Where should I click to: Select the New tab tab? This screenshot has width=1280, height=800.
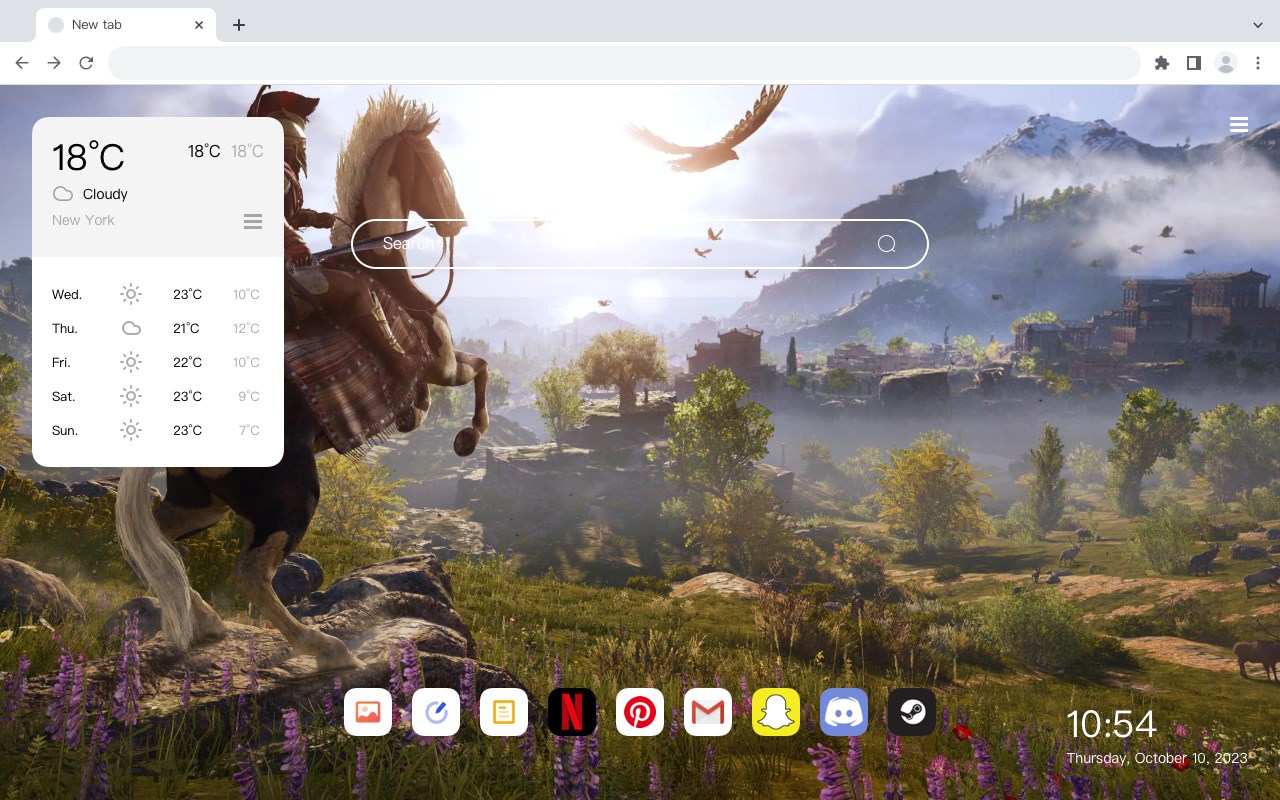[126, 25]
